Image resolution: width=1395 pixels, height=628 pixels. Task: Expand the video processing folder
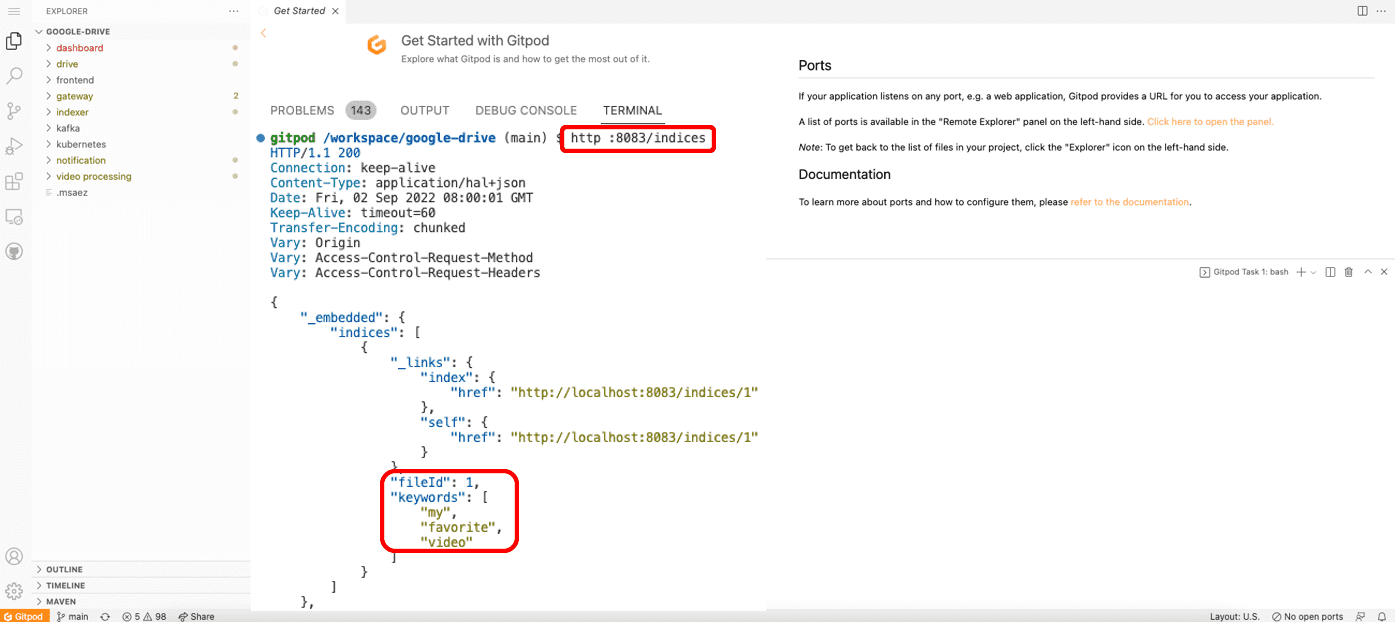tap(94, 176)
